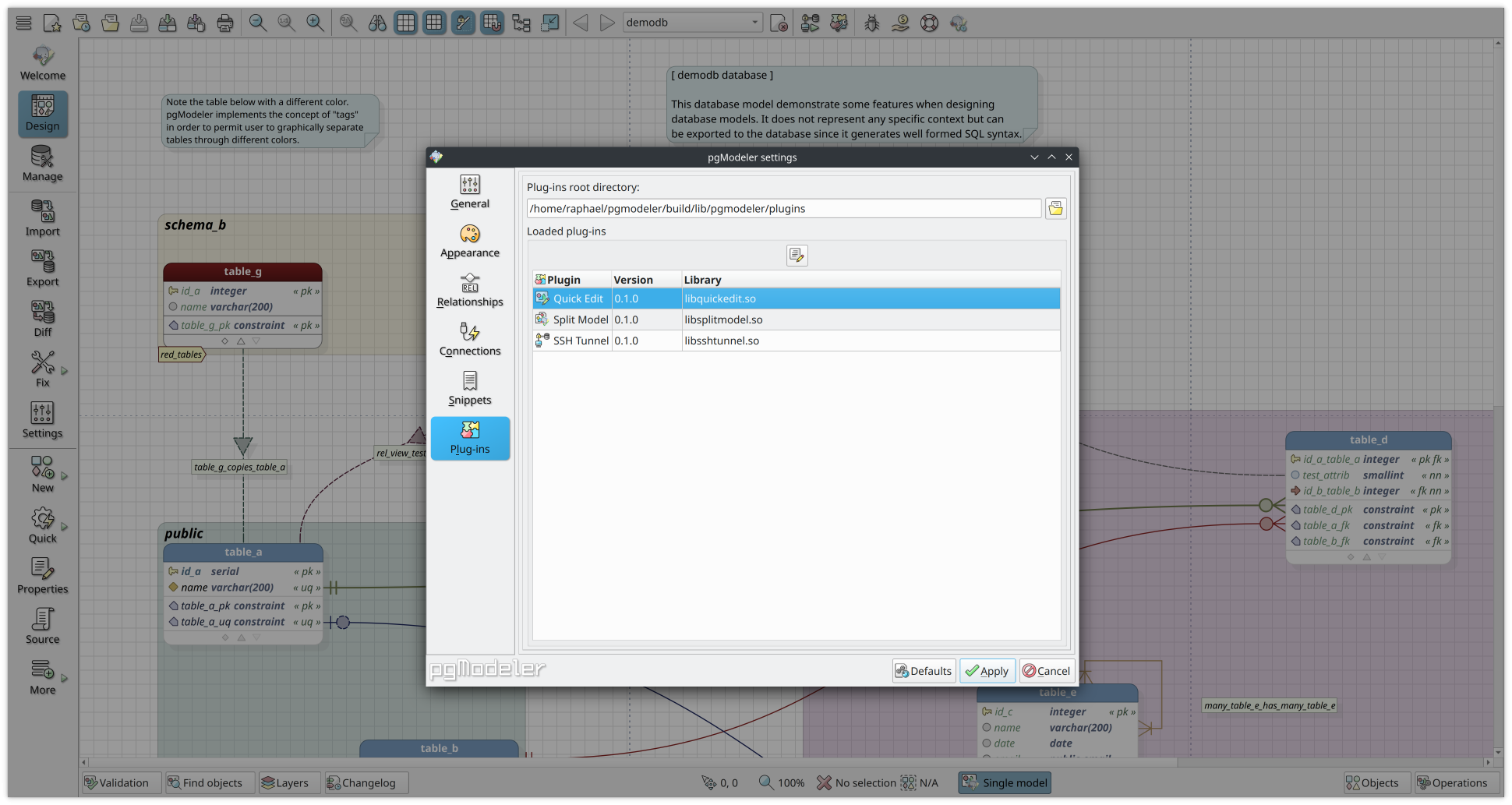Click the Settings sidebar icon

(43, 421)
